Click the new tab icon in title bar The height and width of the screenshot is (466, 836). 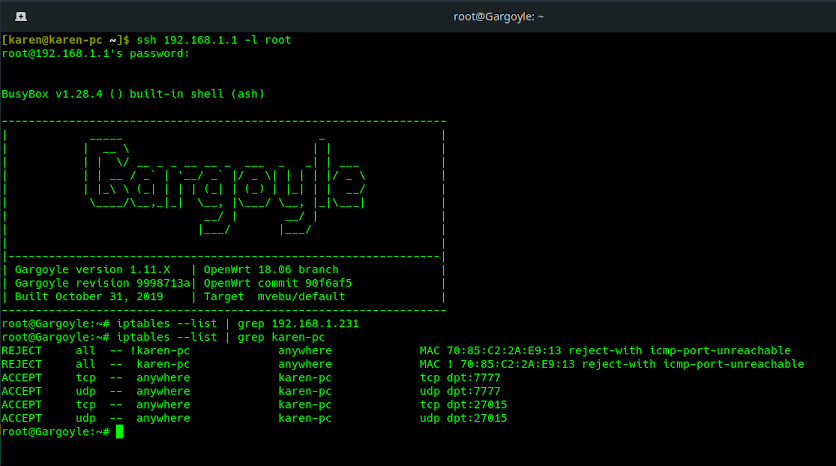pyautogui.click(x=21, y=17)
